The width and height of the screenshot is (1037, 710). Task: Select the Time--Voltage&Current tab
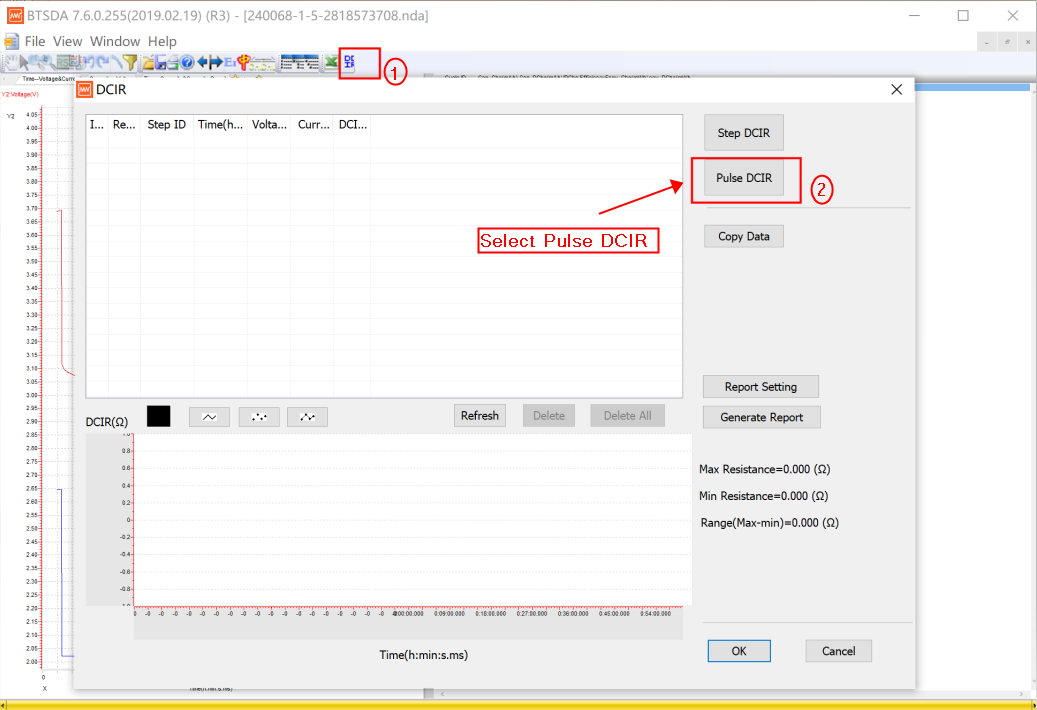(x=46, y=79)
